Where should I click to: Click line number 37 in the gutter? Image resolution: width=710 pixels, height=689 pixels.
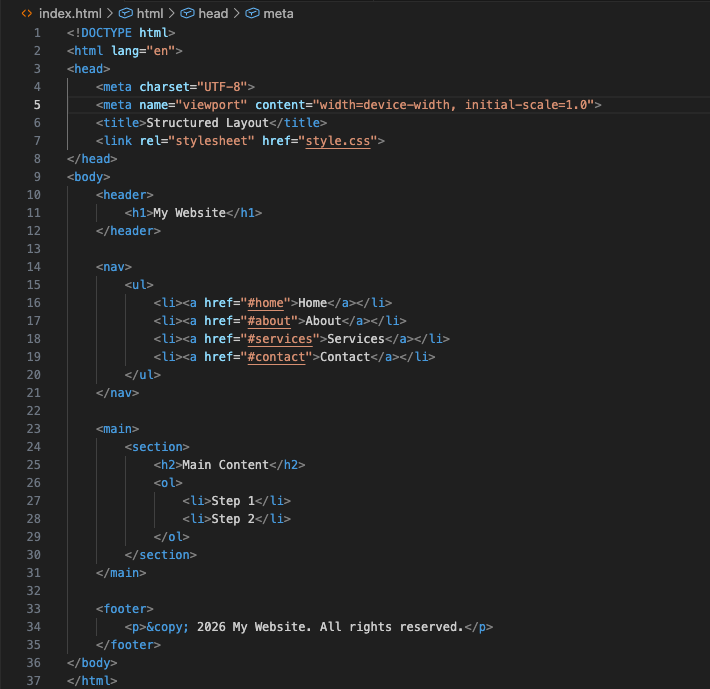click(x=34, y=681)
